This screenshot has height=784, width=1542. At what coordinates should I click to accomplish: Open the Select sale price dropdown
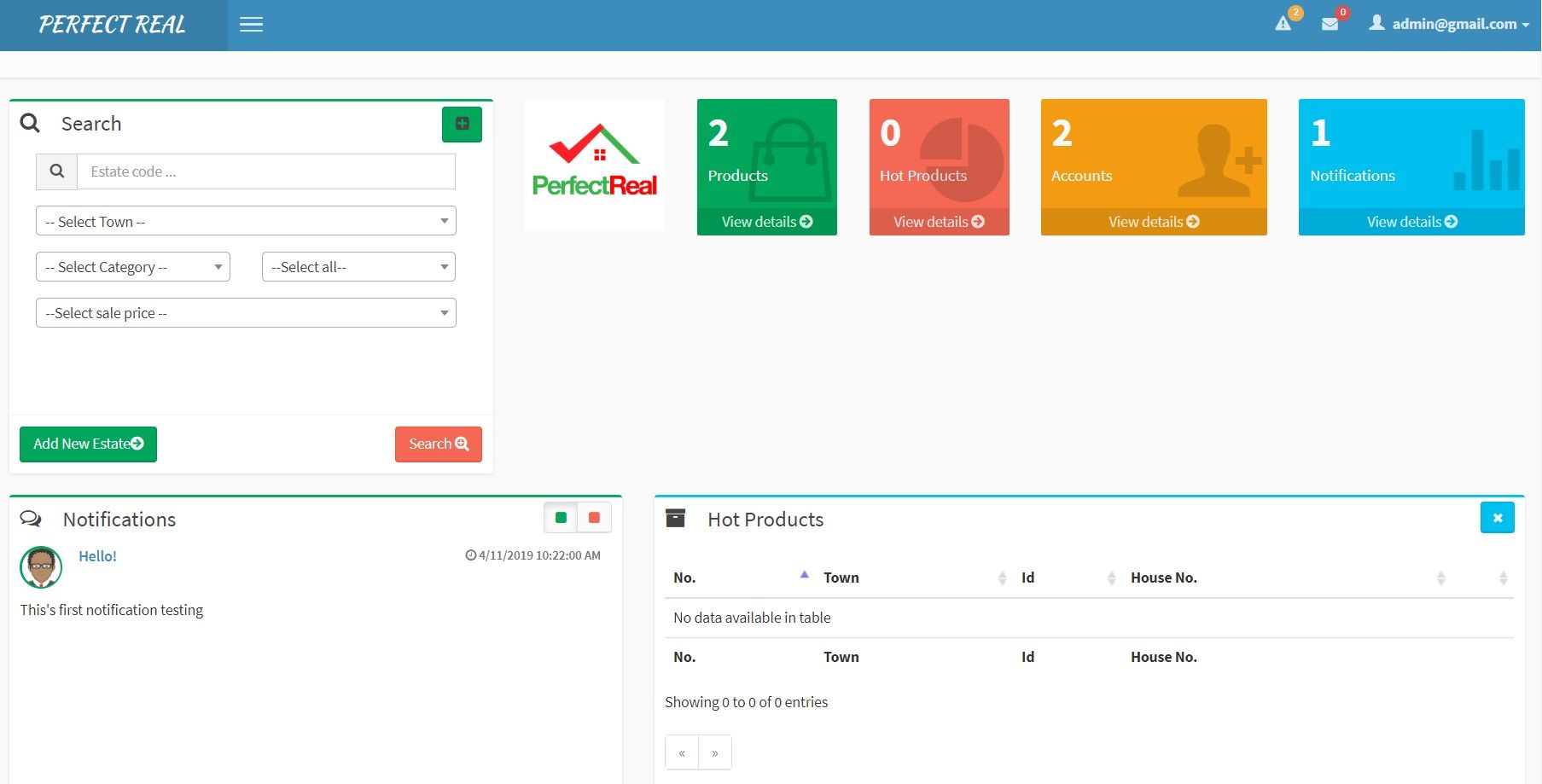tap(246, 313)
